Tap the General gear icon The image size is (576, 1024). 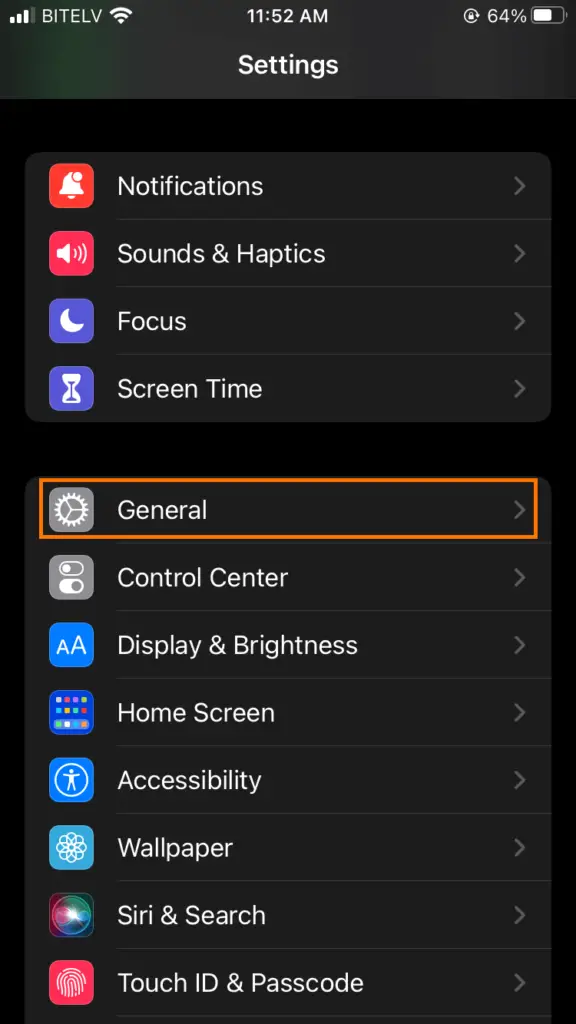(x=71, y=510)
